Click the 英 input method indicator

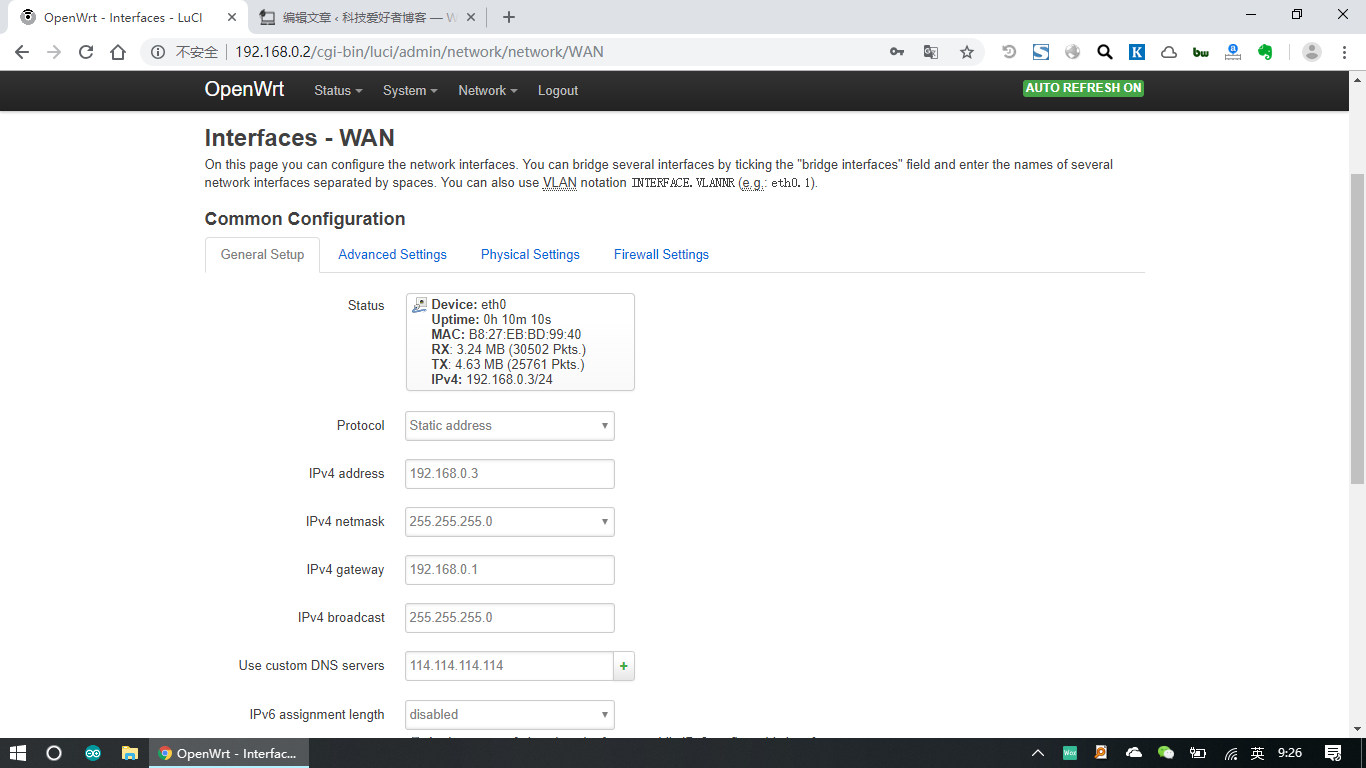[x=1258, y=753]
